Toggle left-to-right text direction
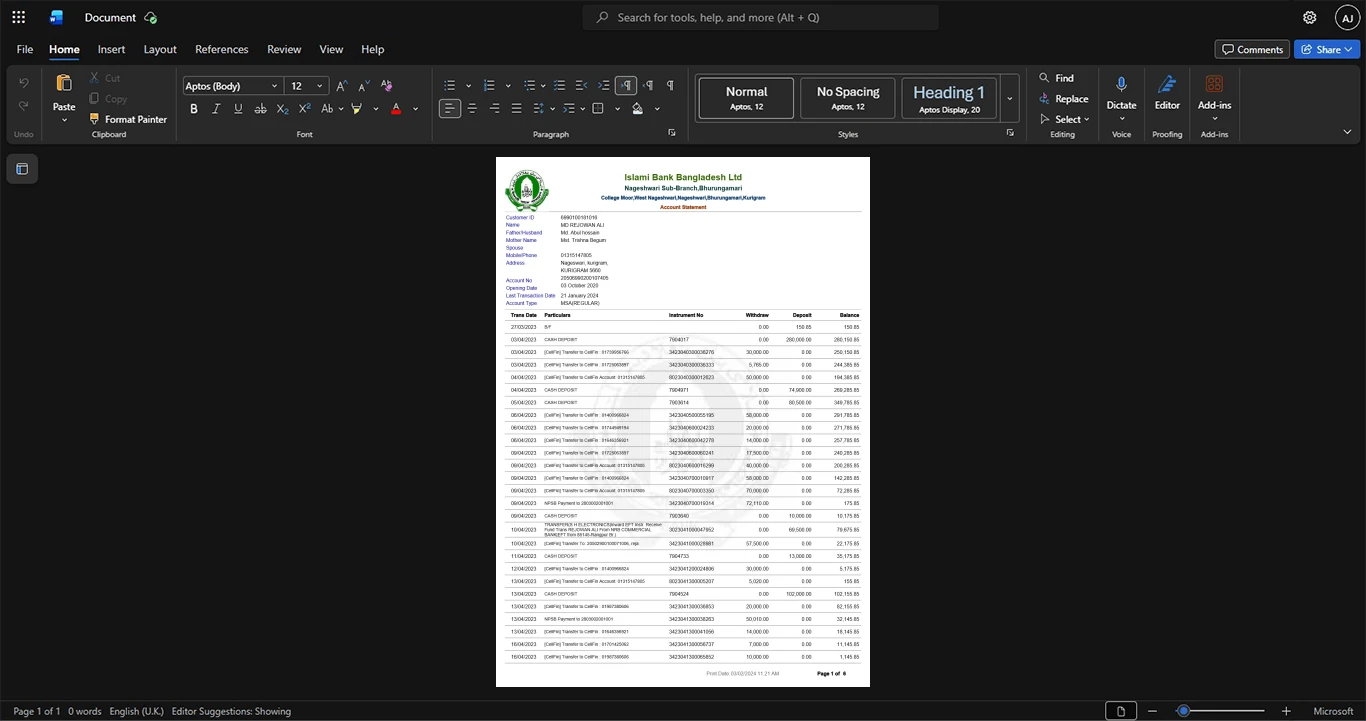 pos(626,86)
